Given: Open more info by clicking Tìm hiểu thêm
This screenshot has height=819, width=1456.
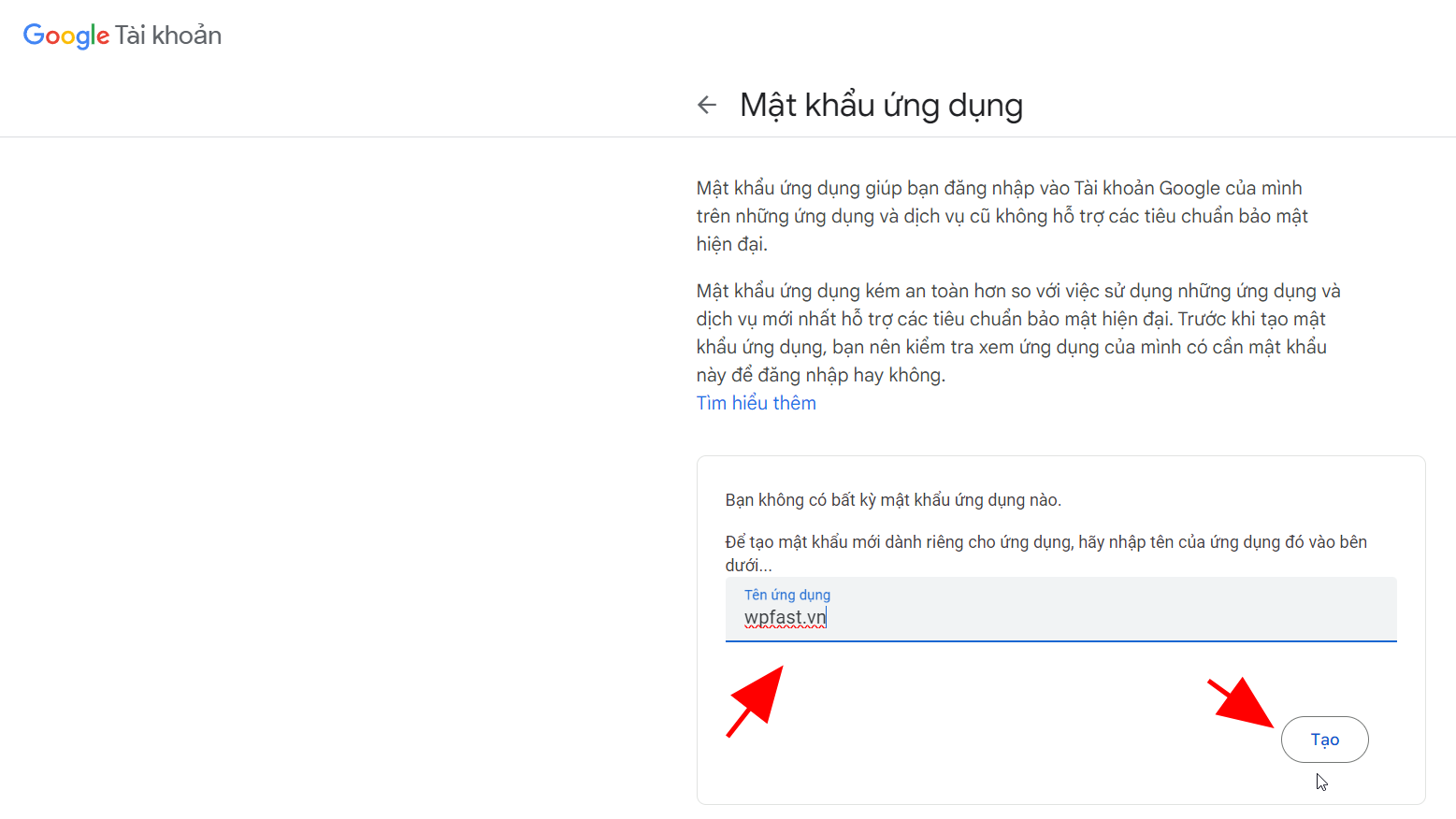Looking at the screenshot, I should [x=756, y=402].
